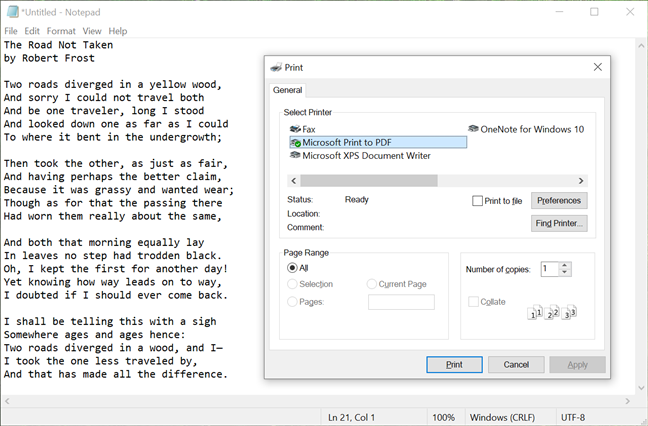Image resolution: width=648 pixels, height=426 pixels.
Task: Click the line "by Robert Frost"
Action: [x=49, y=58]
